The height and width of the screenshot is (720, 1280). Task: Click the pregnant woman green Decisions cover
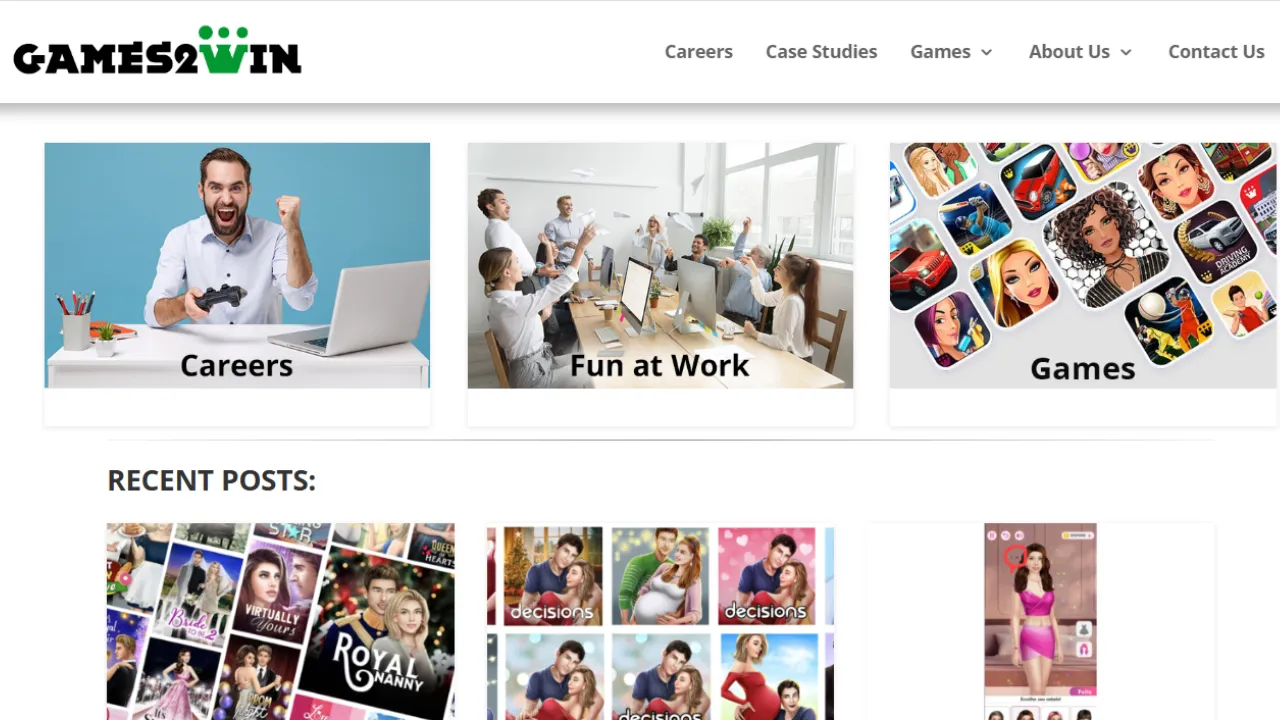(x=660, y=576)
